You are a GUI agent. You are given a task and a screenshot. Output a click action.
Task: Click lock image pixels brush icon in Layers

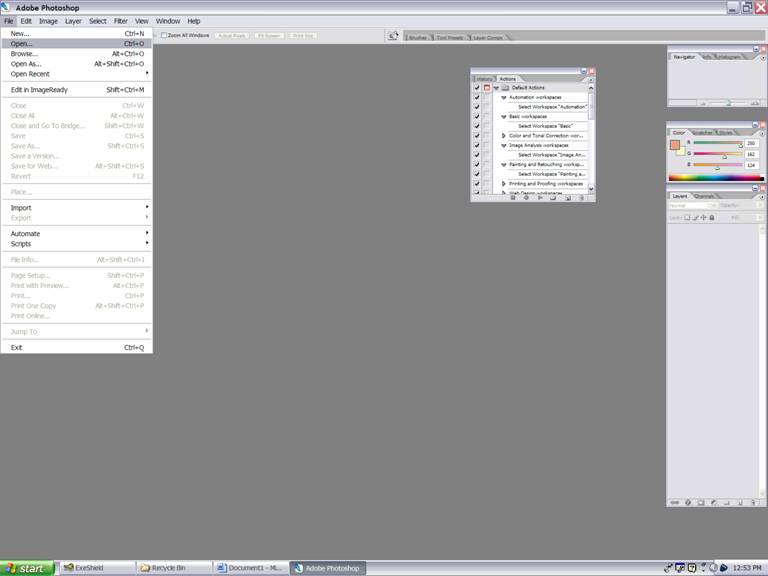pos(696,217)
